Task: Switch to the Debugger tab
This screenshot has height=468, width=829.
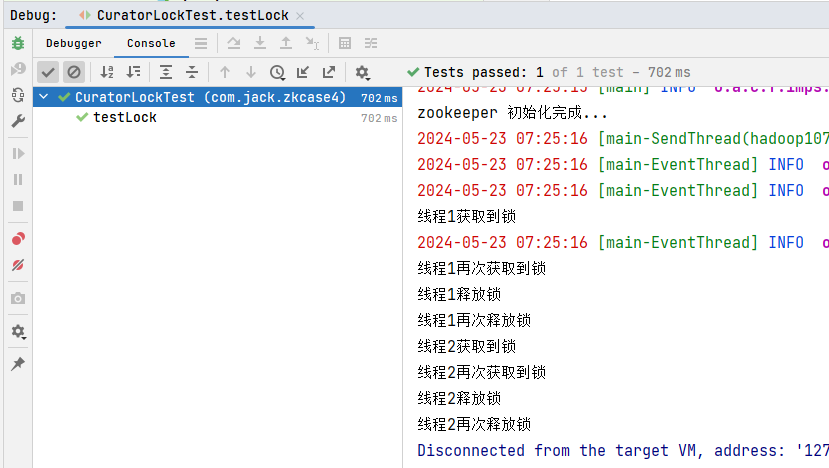Action: coord(73,43)
